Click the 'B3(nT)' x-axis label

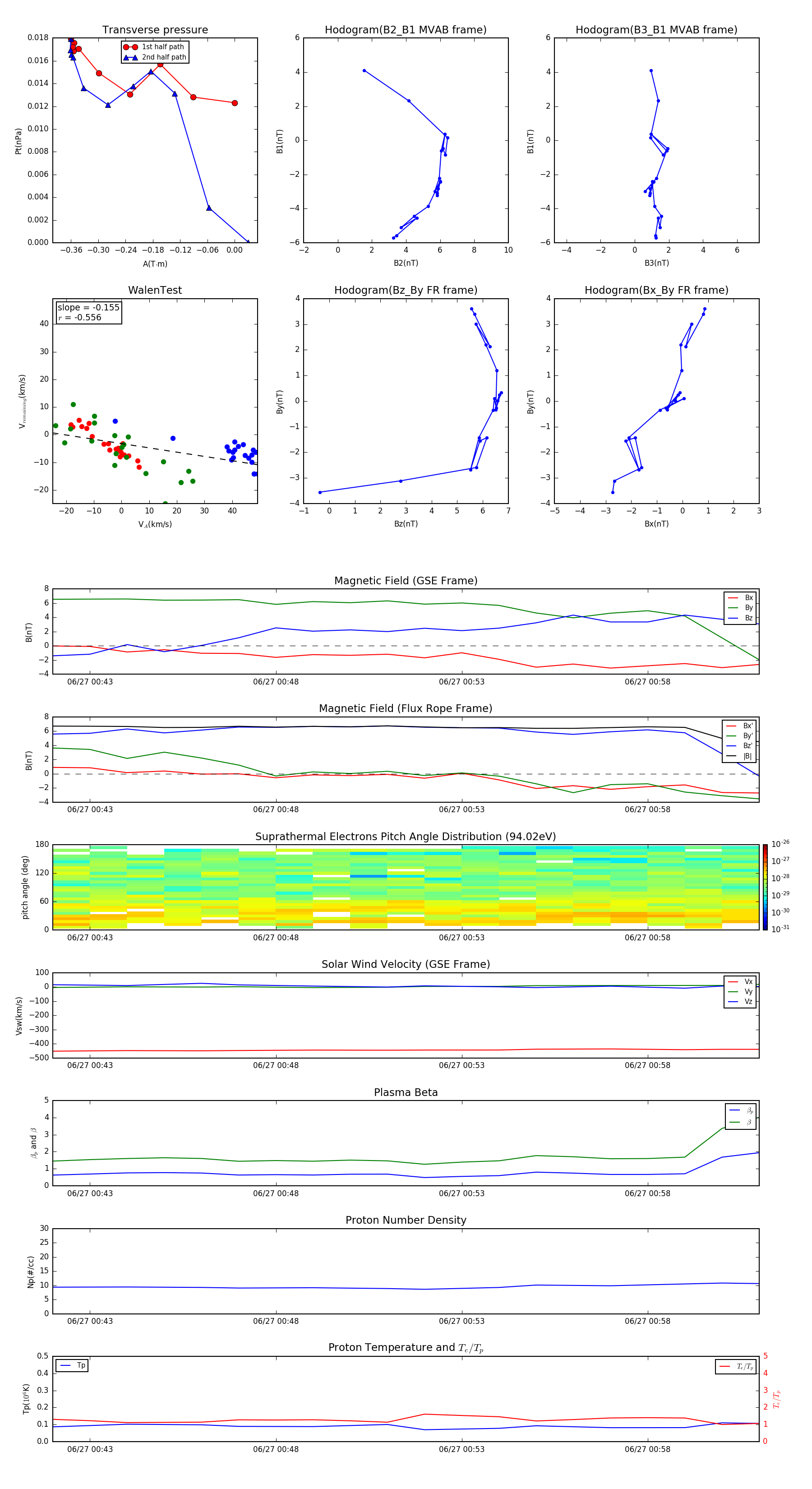click(656, 263)
